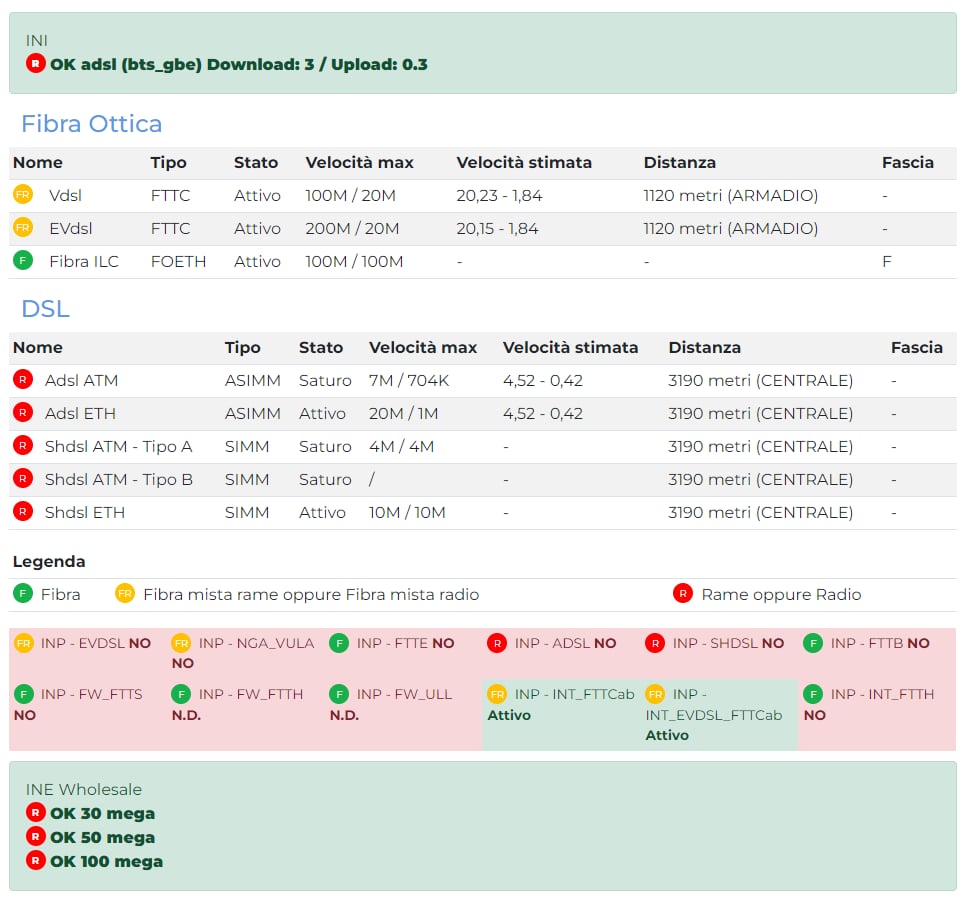The image size is (972, 900).
Task: Click the red Rame oppure Radio legend icon
Action: coord(683,594)
